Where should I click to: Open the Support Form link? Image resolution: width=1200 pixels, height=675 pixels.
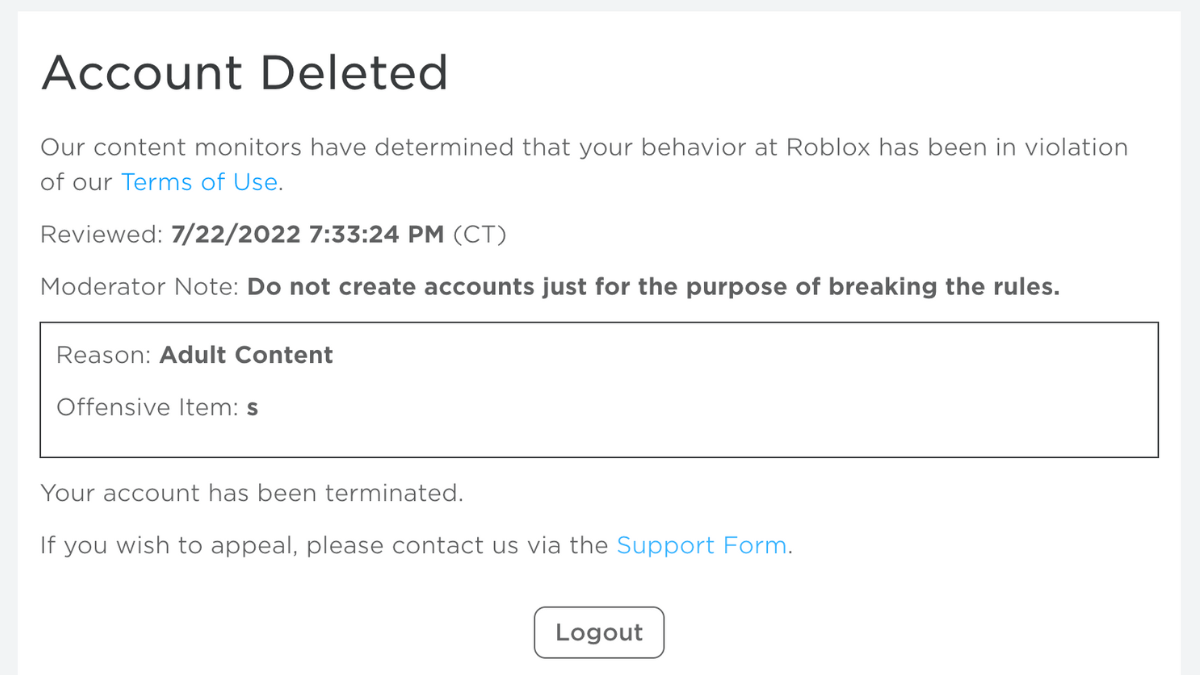tap(701, 545)
